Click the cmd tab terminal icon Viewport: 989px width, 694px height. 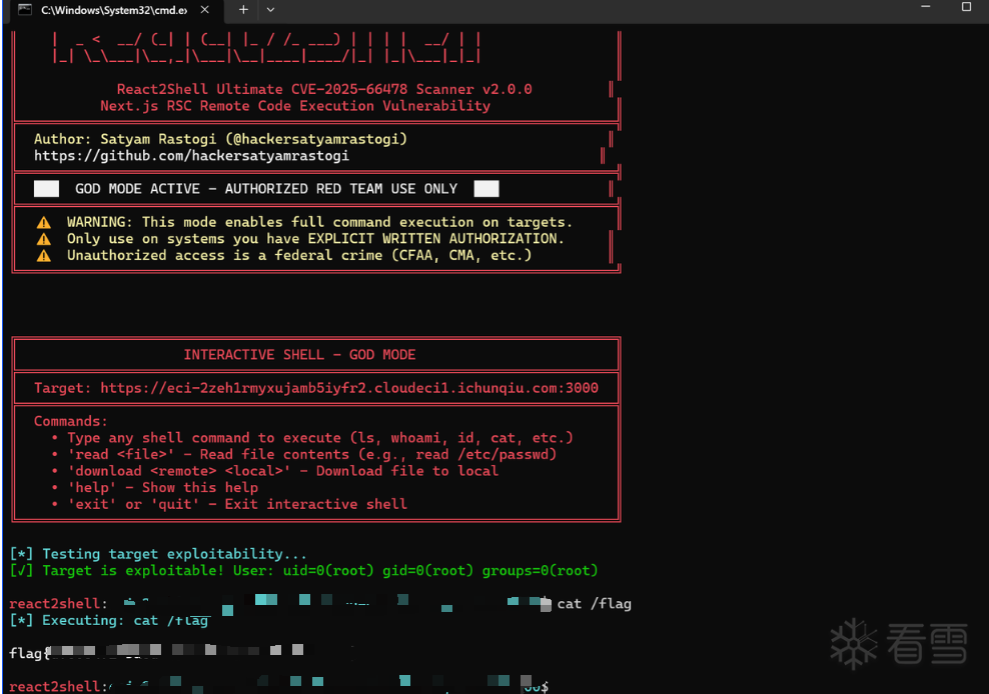25,9
